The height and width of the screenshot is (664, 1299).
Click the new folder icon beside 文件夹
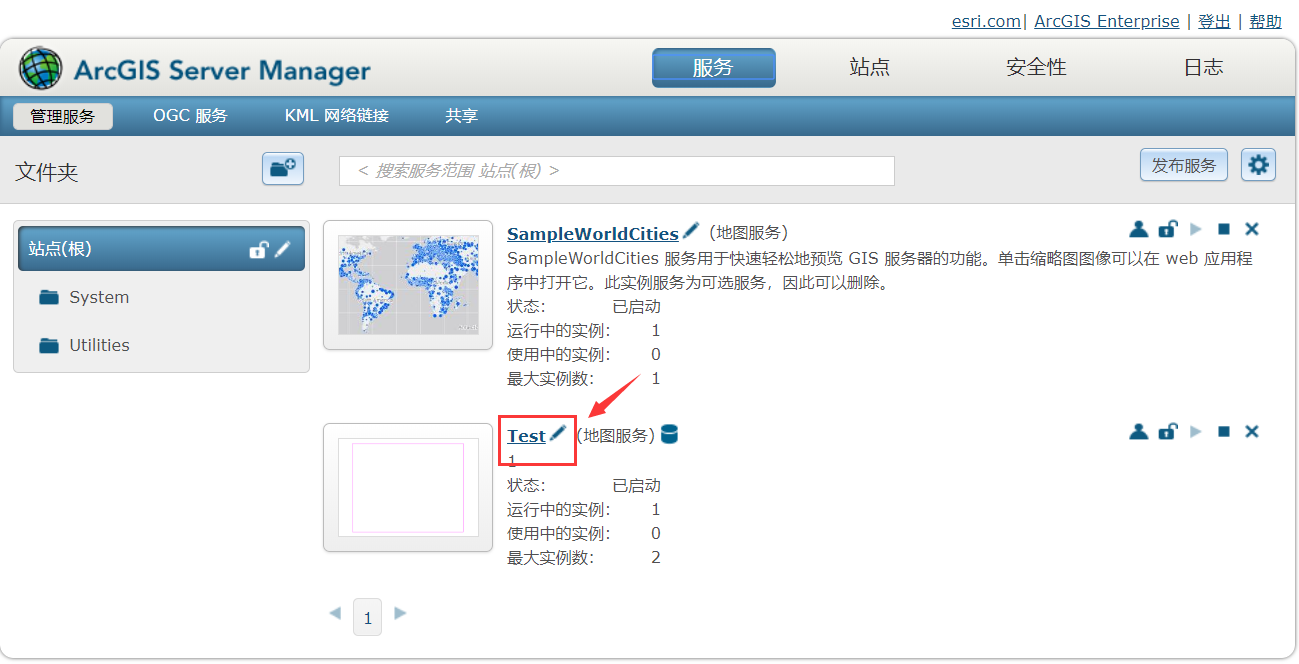pyautogui.click(x=283, y=168)
